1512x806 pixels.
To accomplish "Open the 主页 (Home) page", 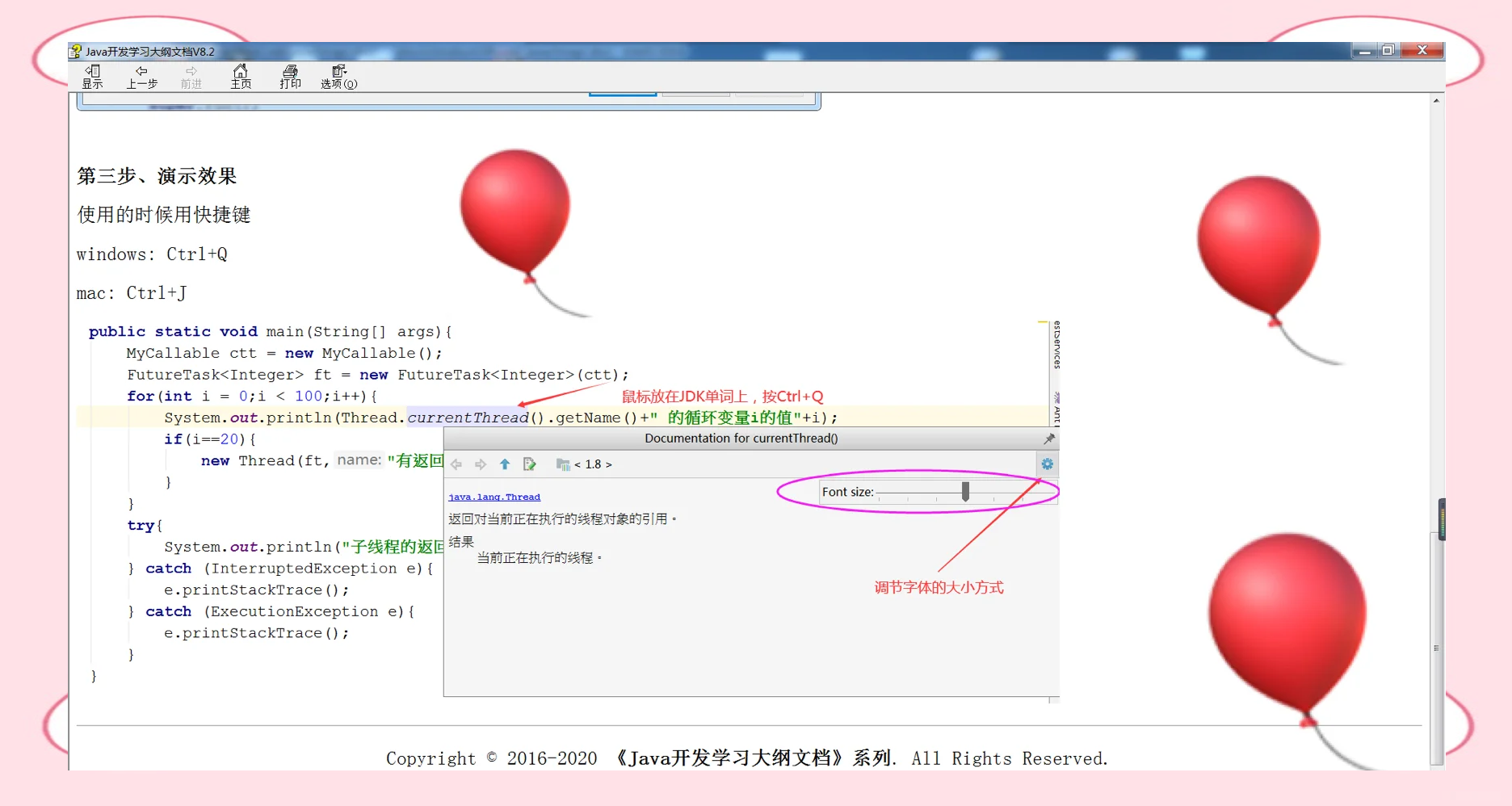I will coord(241,77).
